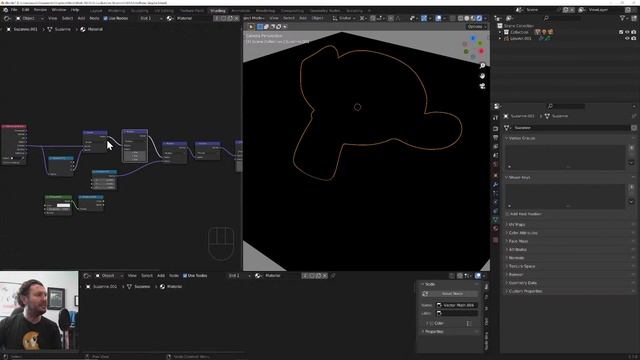640x360 pixels.
Task: Click node Name field Vector Math.004
Action: (x=456, y=305)
